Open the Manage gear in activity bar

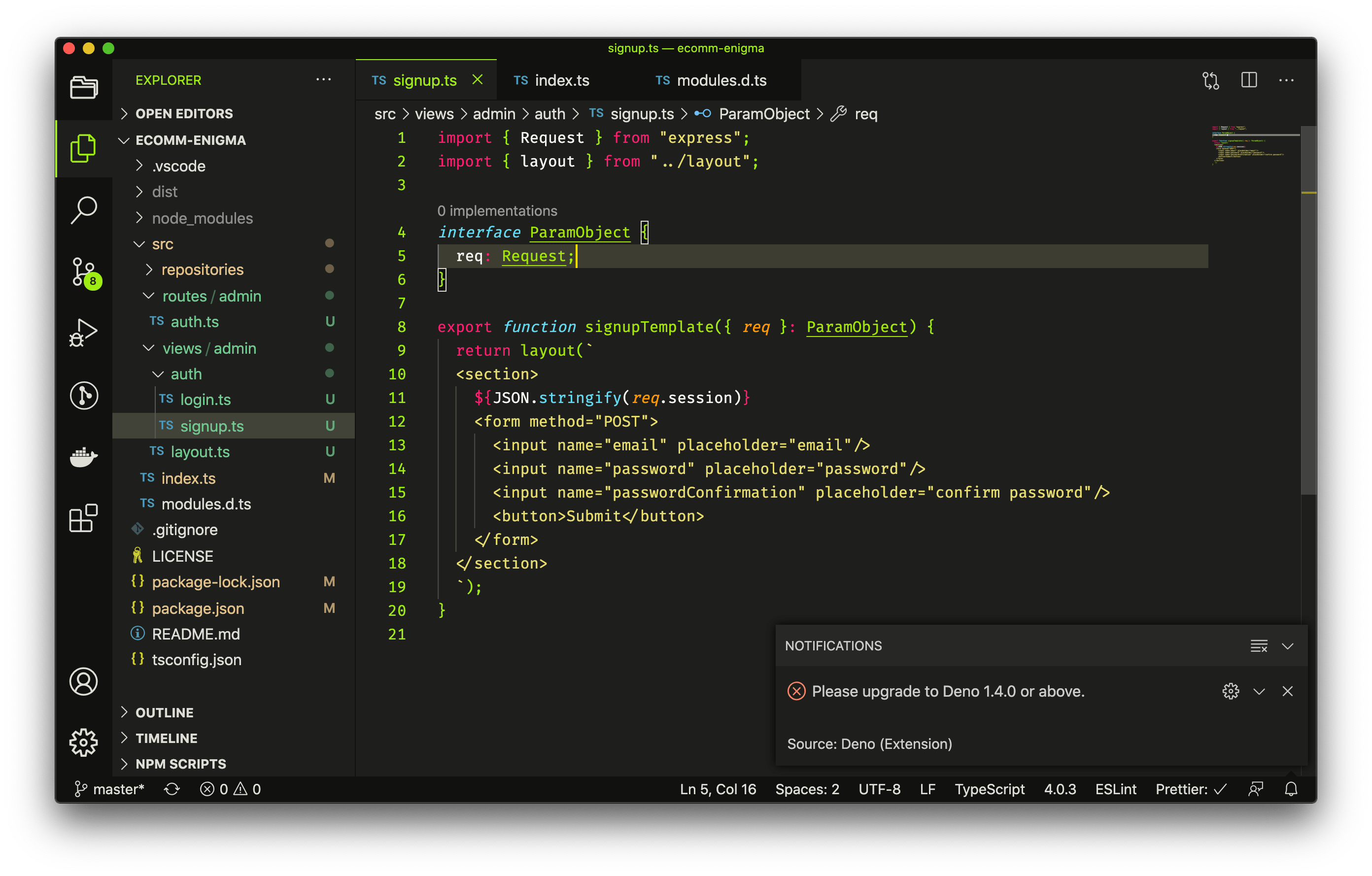pyautogui.click(x=84, y=742)
